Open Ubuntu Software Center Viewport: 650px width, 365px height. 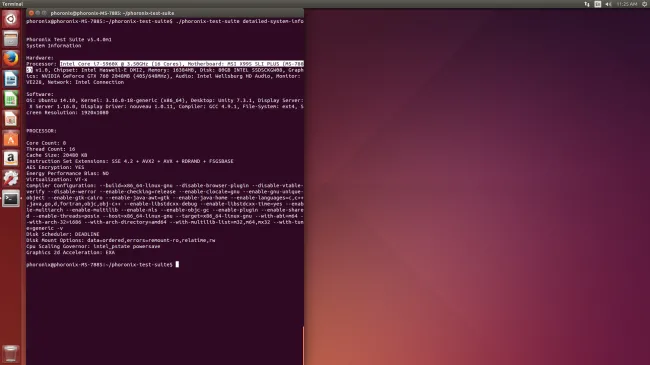[x=11, y=139]
